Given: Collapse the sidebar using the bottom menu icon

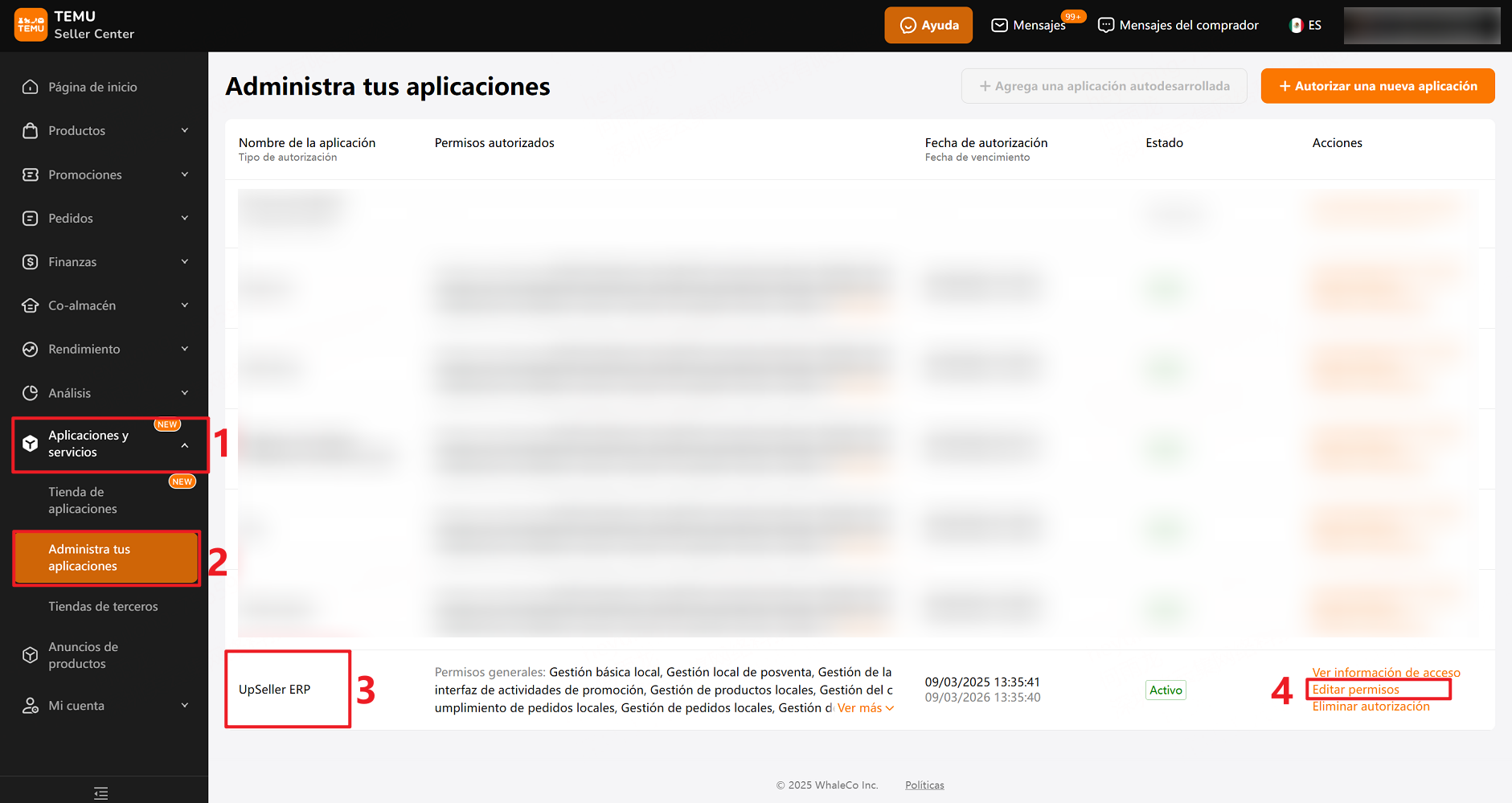Looking at the screenshot, I should [101, 793].
